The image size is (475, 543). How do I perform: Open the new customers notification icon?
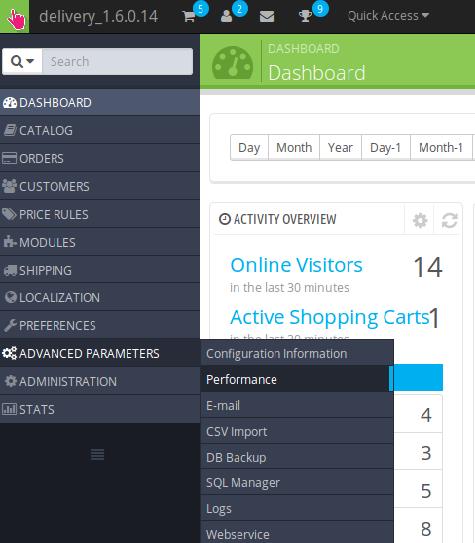pos(227,16)
